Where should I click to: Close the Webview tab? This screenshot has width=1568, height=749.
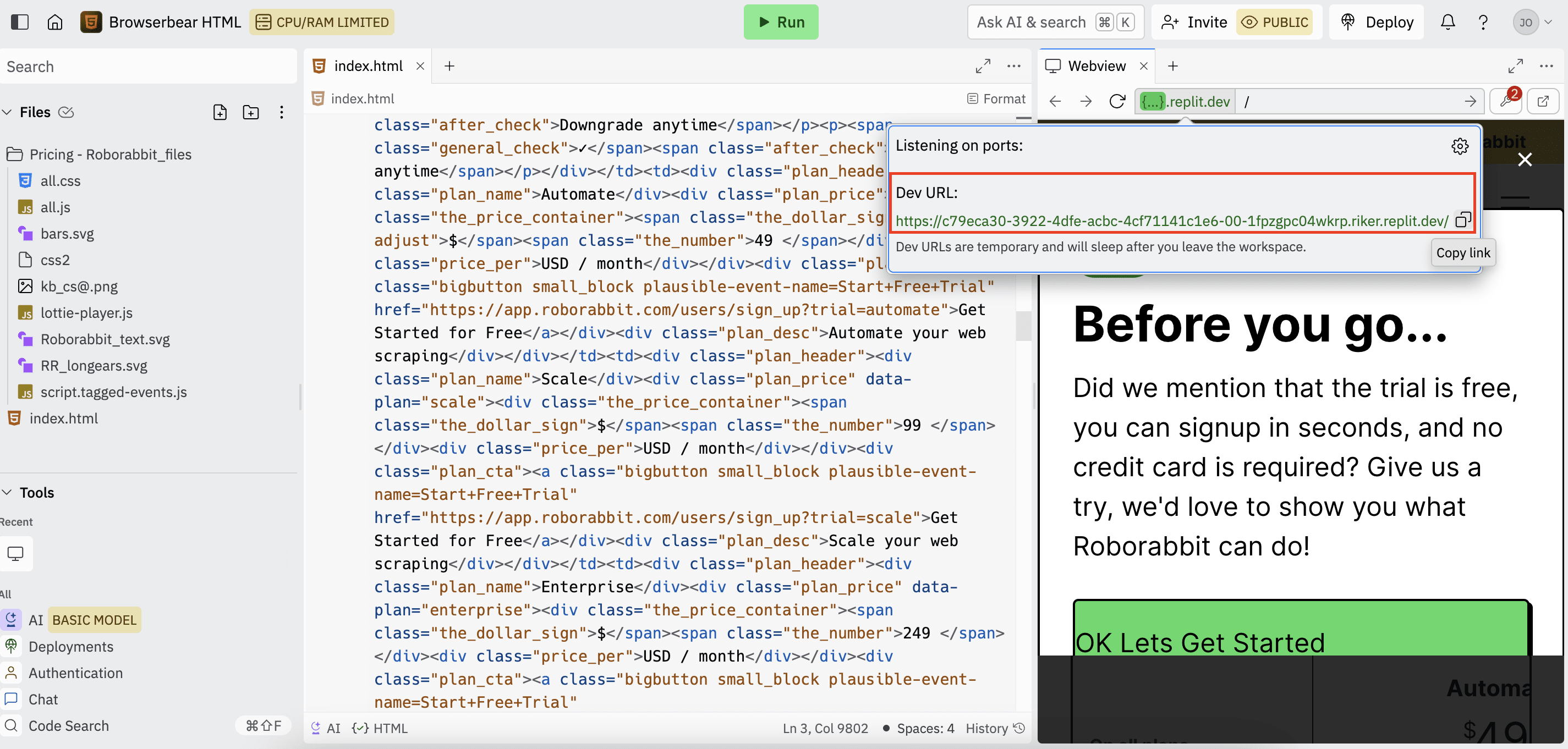tap(1144, 65)
